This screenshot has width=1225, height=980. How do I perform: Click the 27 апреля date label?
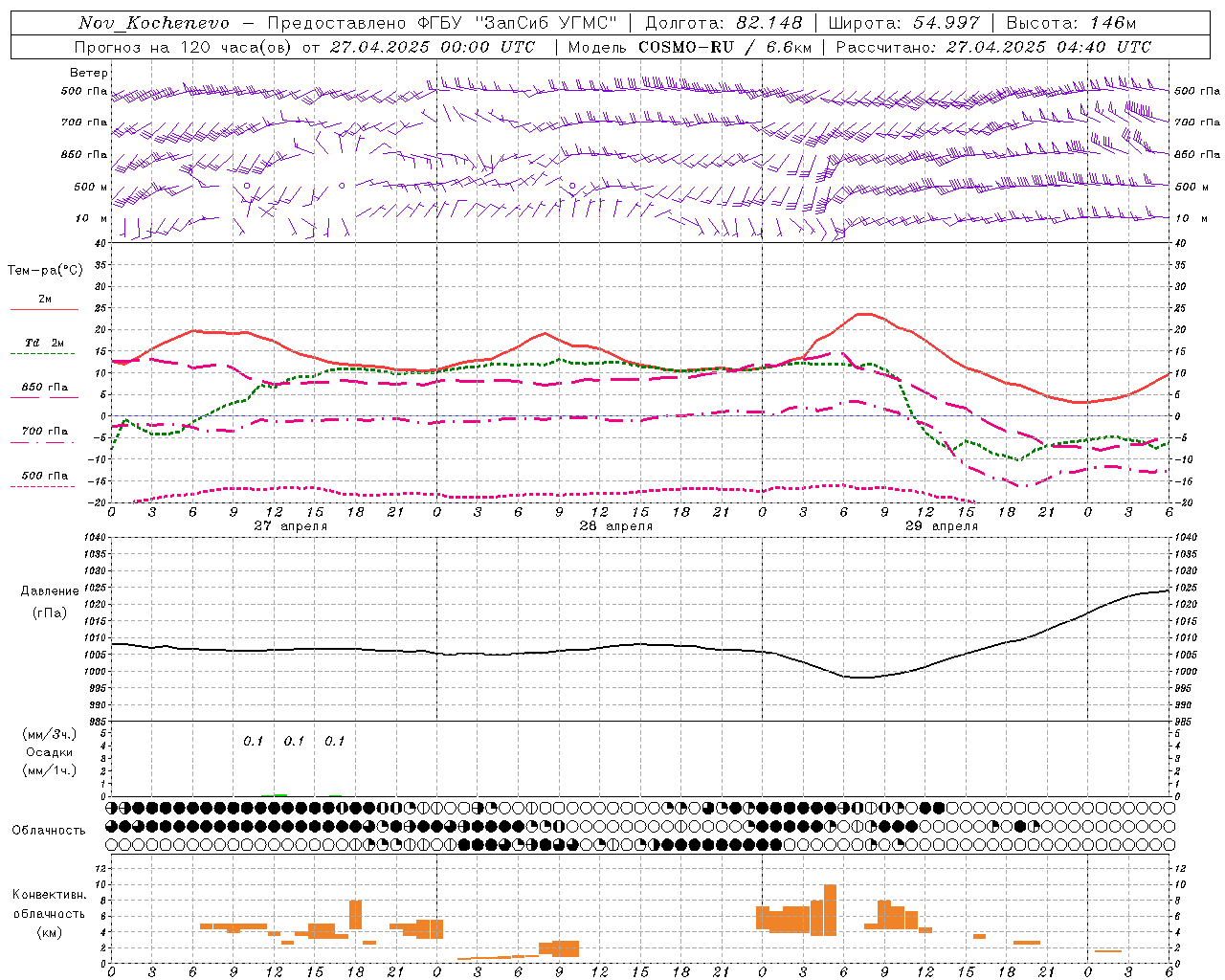(x=291, y=526)
